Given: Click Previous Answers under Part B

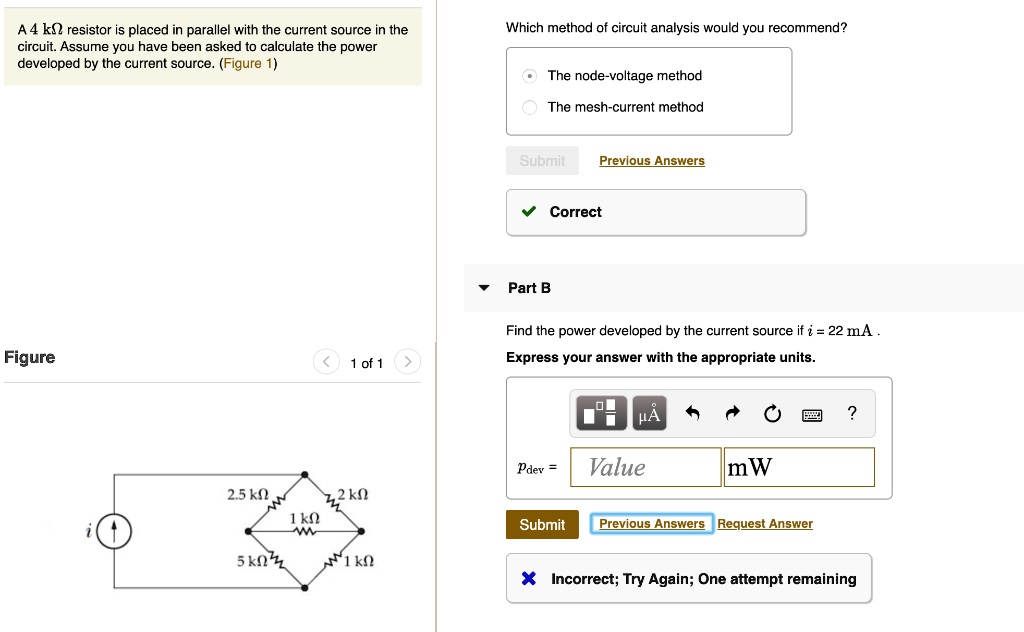Looking at the screenshot, I should coord(651,523).
